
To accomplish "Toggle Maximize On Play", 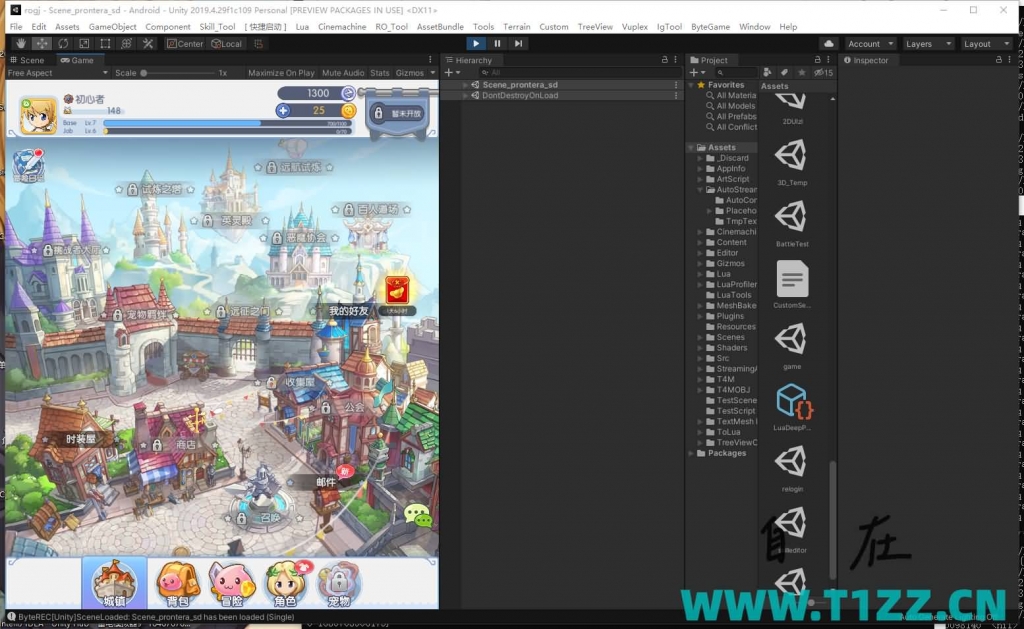I will (281, 73).
